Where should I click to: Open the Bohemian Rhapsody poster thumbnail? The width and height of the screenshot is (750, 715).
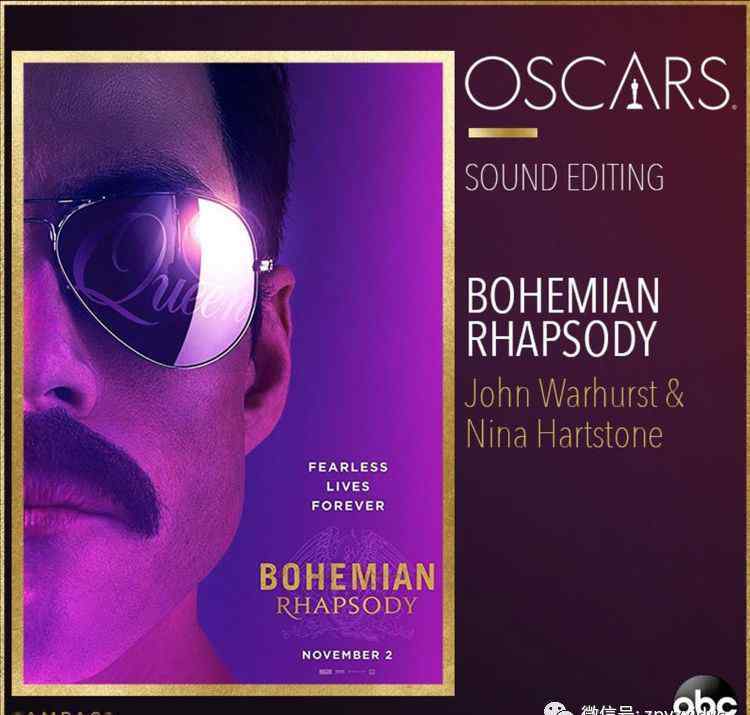233,374
